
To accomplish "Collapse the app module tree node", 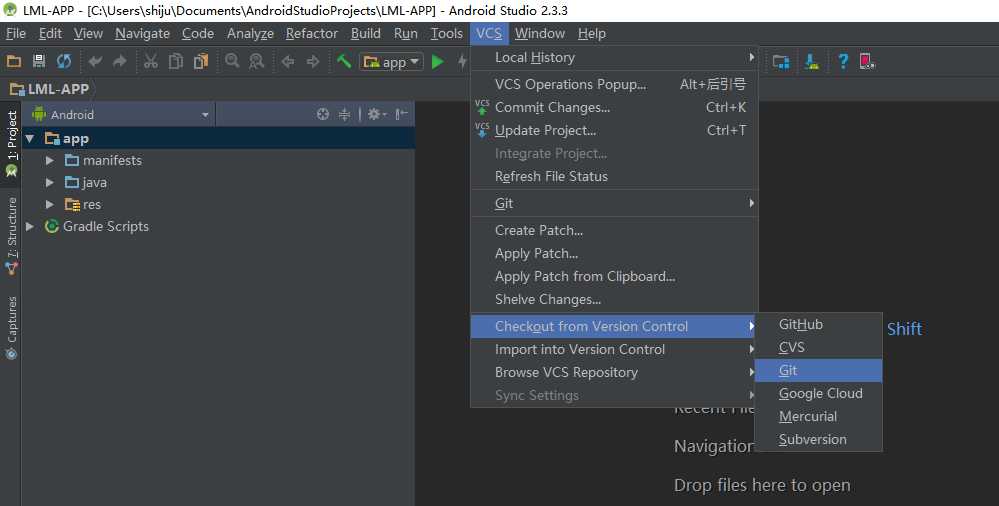I will (x=30, y=138).
